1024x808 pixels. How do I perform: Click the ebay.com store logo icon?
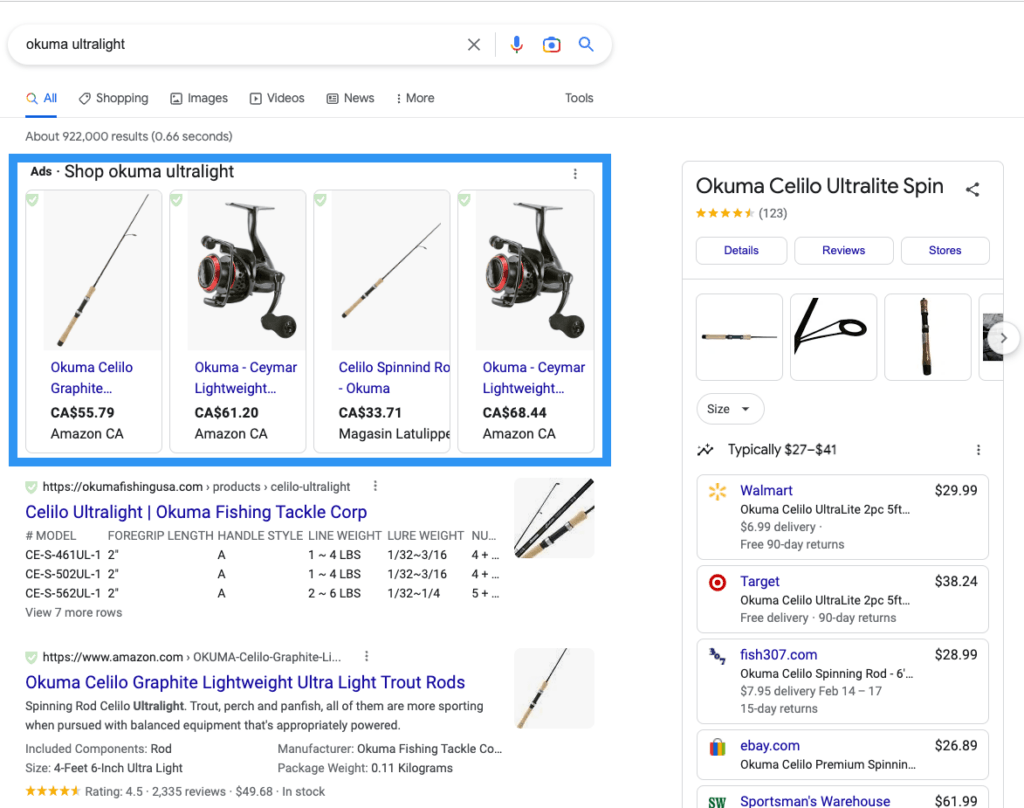coord(717,747)
